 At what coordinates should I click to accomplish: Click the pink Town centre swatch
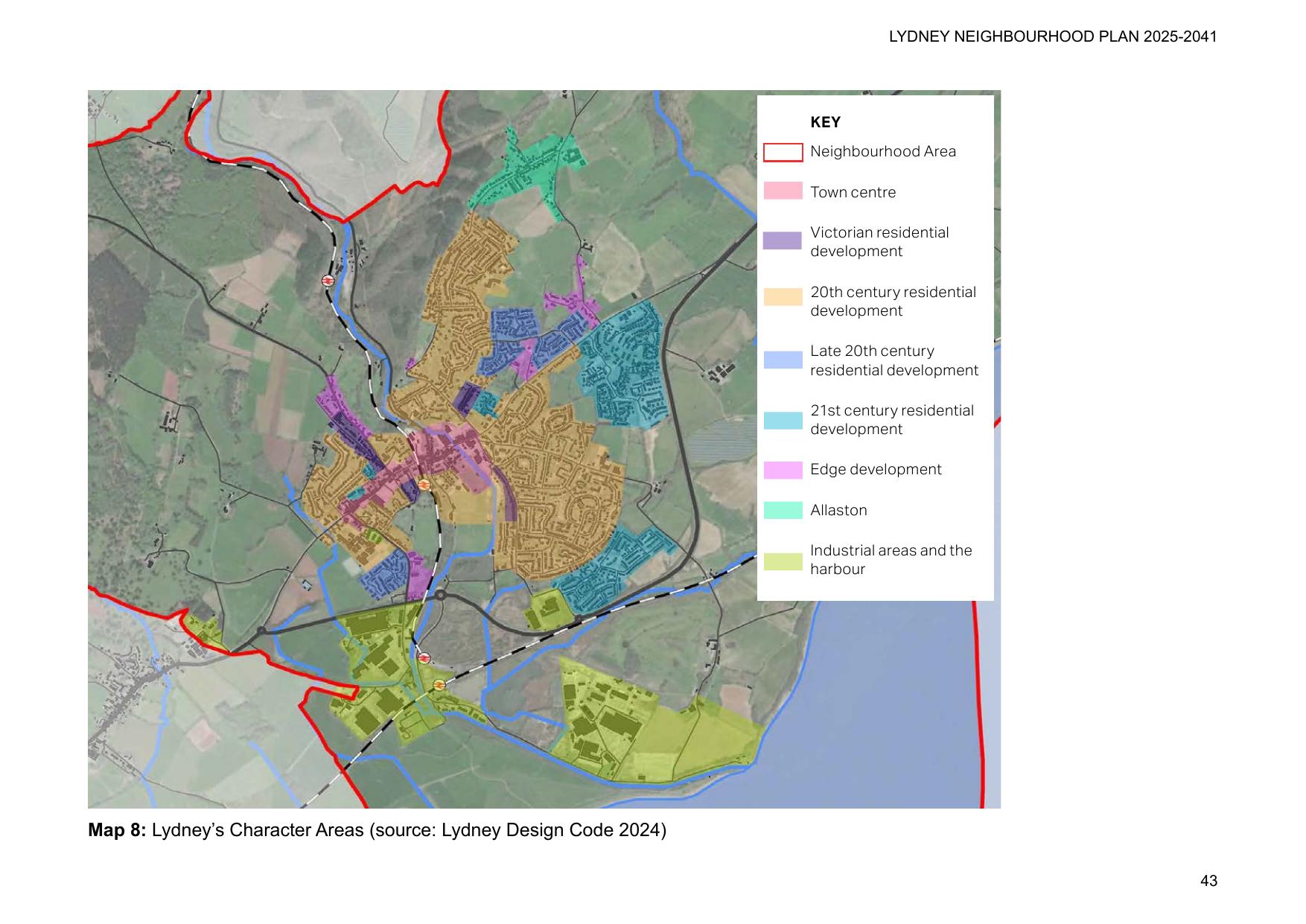pos(783,191)
